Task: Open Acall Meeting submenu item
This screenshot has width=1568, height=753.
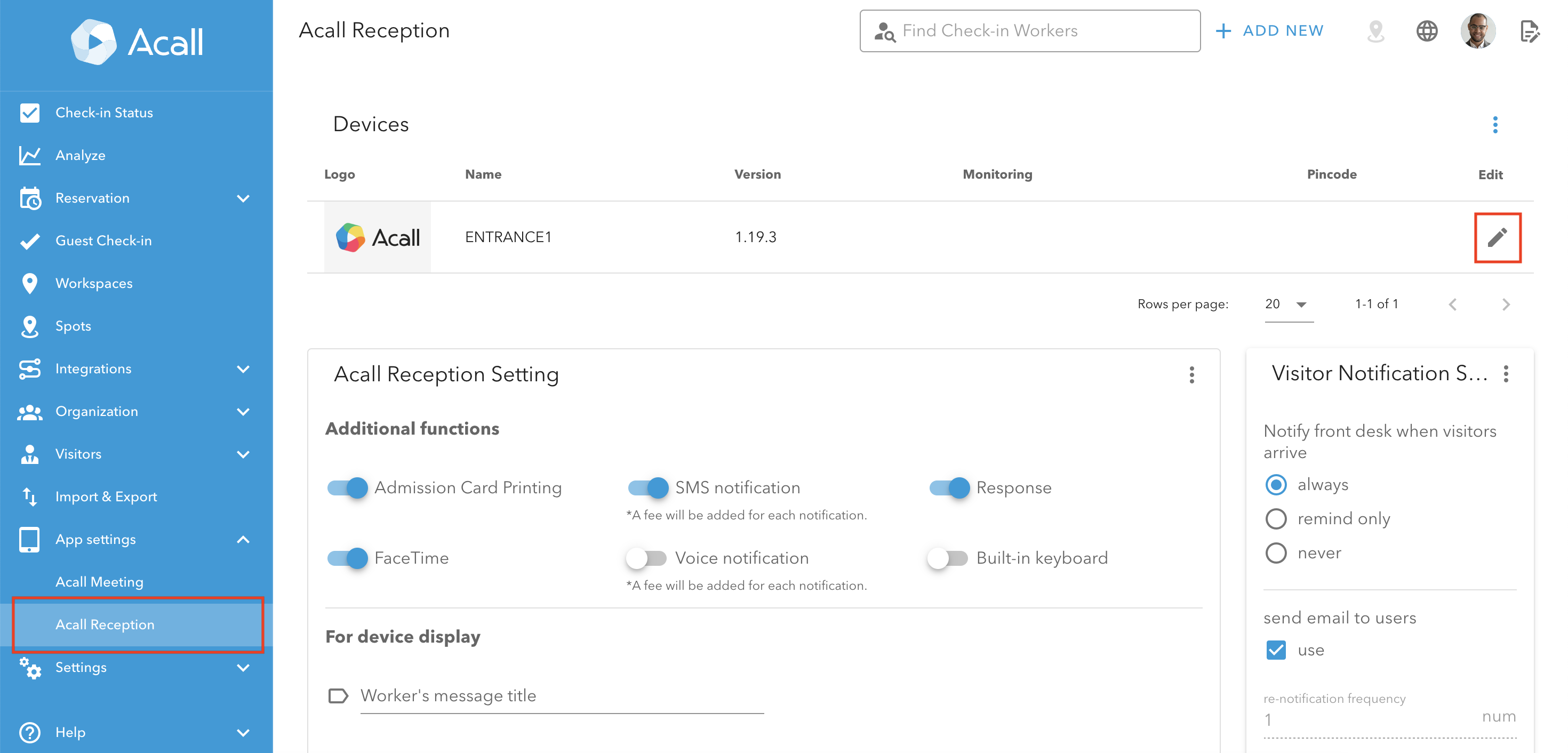Action: (x=137, y=582)
